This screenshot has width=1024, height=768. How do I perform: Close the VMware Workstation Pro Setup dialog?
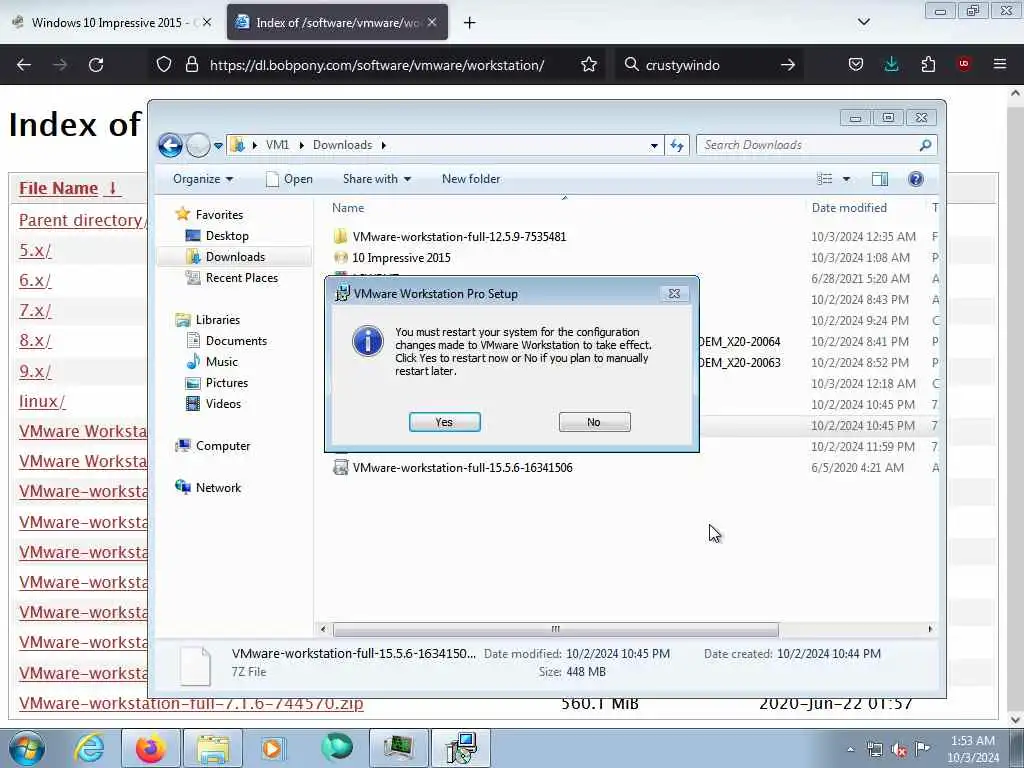click(674, 294)
